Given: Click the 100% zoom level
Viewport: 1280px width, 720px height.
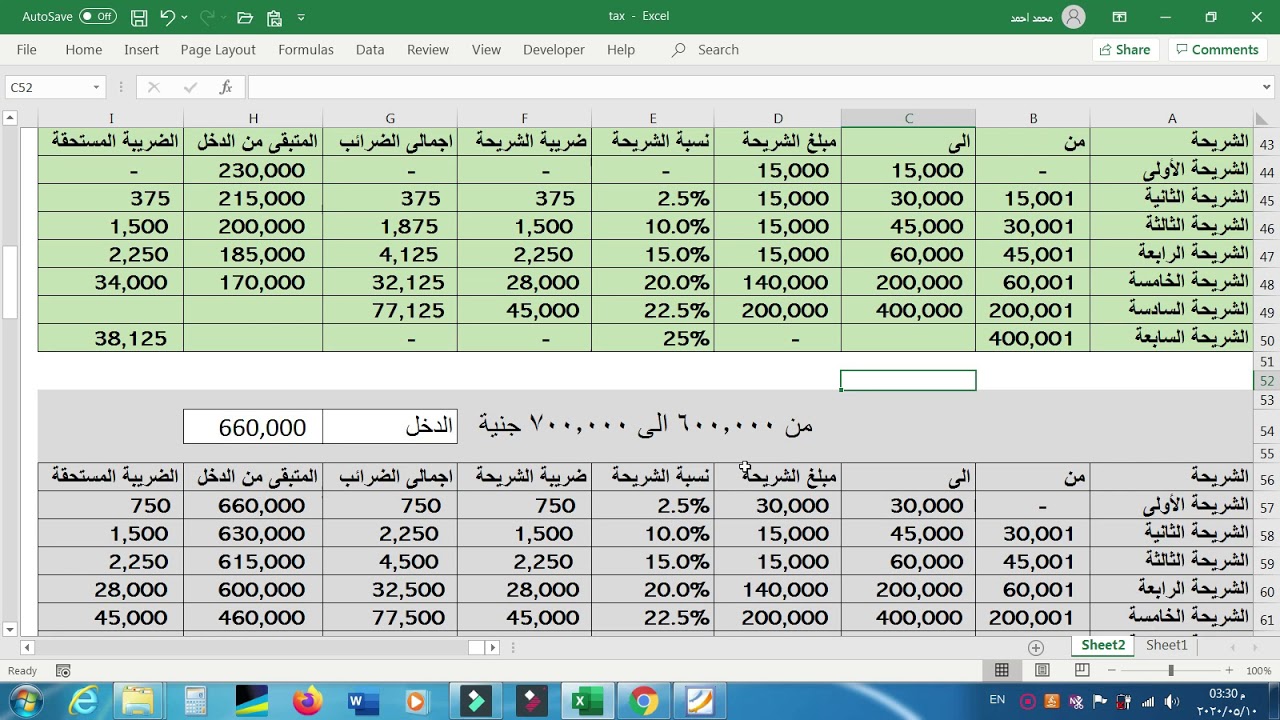Looking at the screenshot, I should tap(1258, 671).
